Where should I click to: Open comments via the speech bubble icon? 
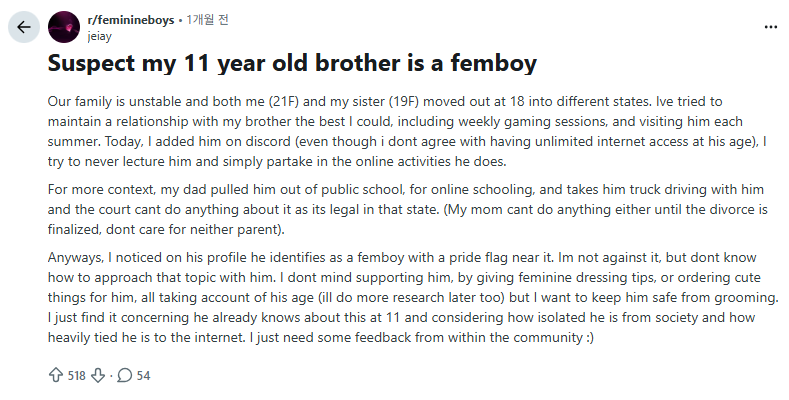[125, 375]
